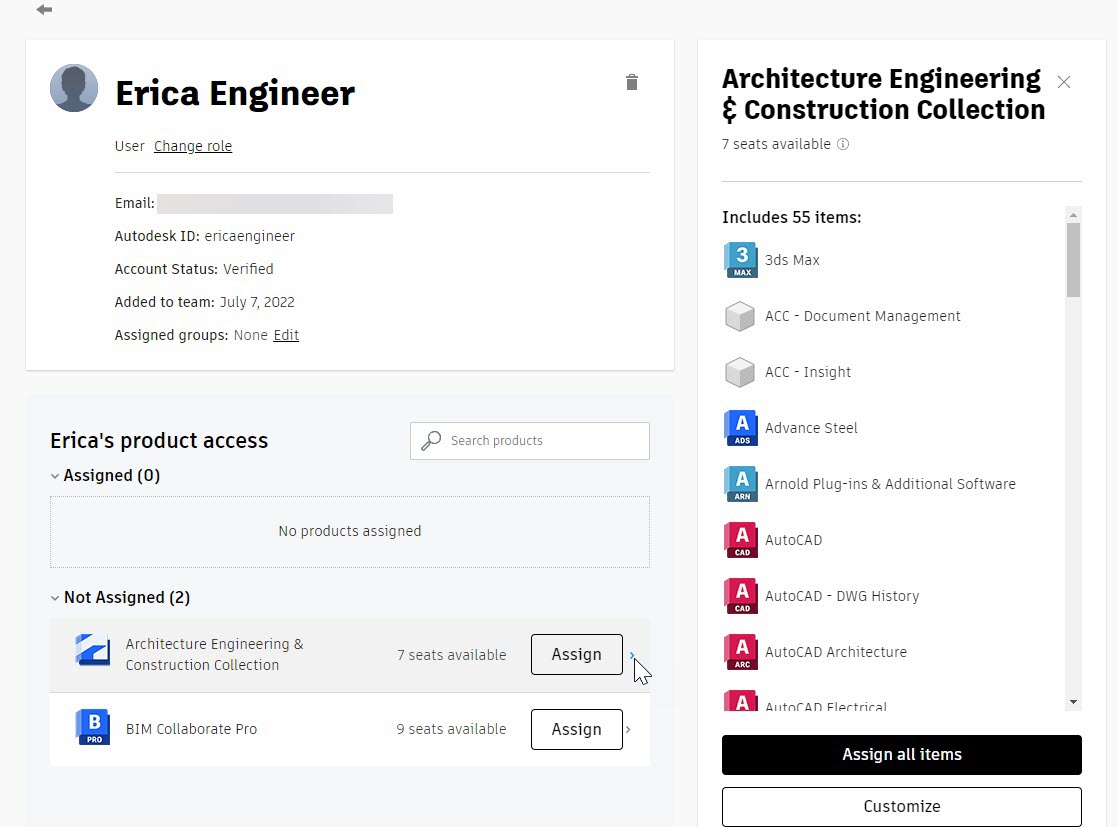Click the ACC - Document Management cube icon
The height and width of the screenshot is (827, 1118).
[740, 316]
